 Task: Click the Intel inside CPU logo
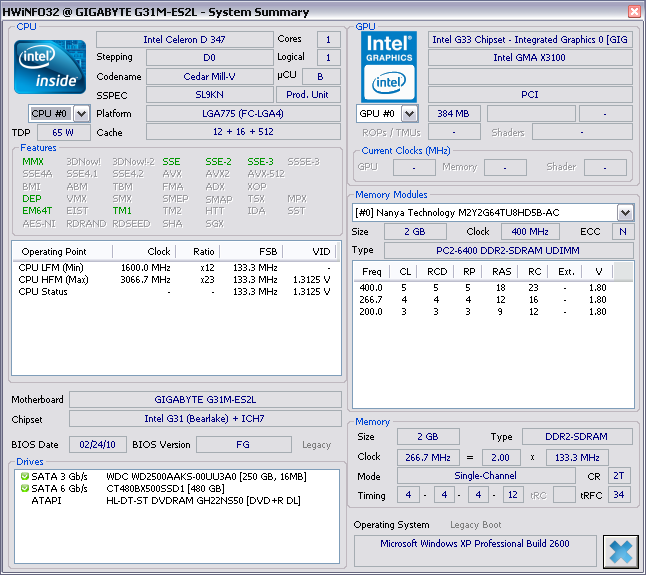click(x=50, y=67)
